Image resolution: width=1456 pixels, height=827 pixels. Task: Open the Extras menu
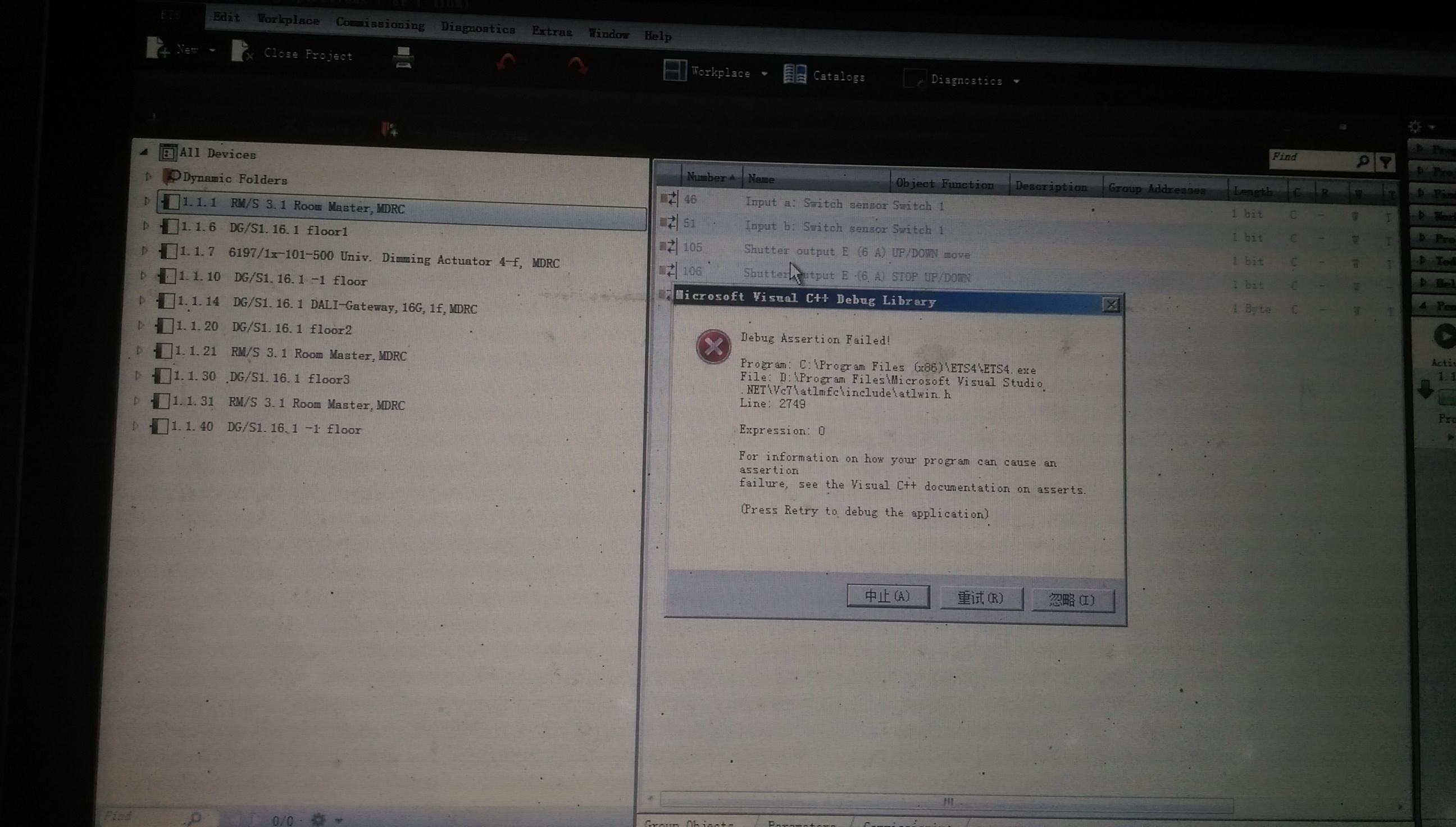pyautogui.click(x=552, y=31)
